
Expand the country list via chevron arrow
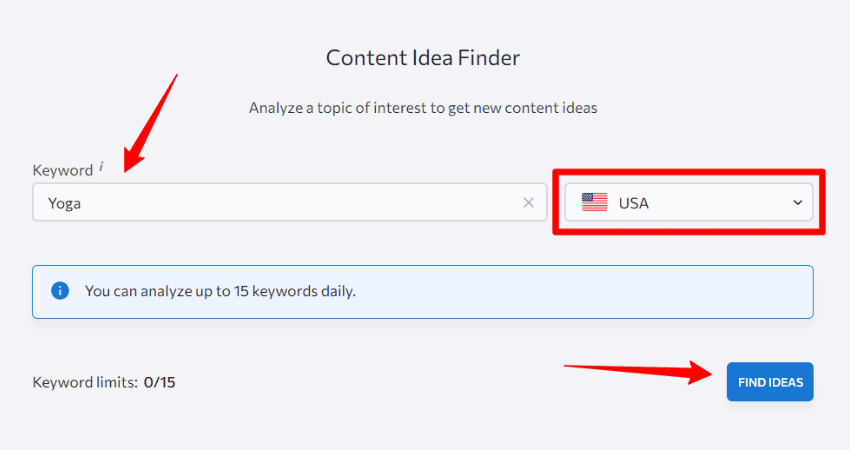tap(797, 203)
